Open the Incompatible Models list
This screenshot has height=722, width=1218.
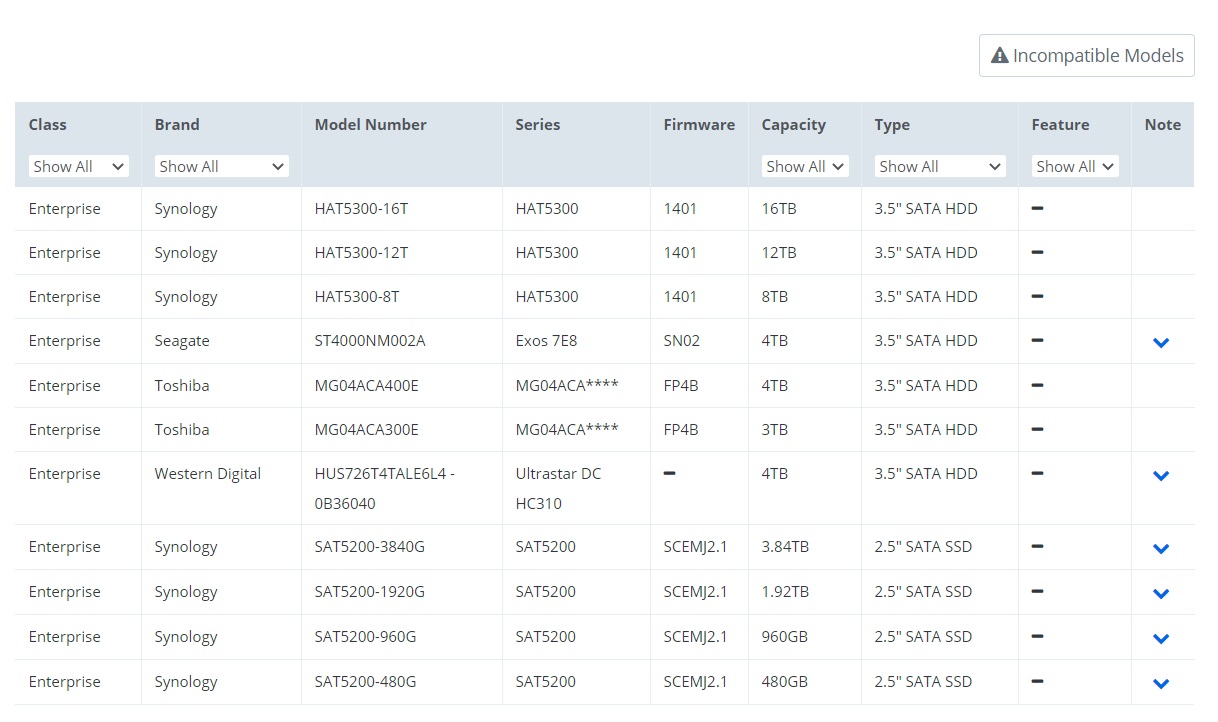1086,55
